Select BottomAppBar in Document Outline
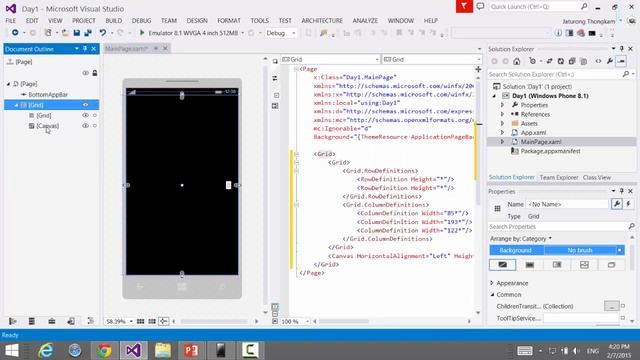640x360 pixels. (48, 94)
